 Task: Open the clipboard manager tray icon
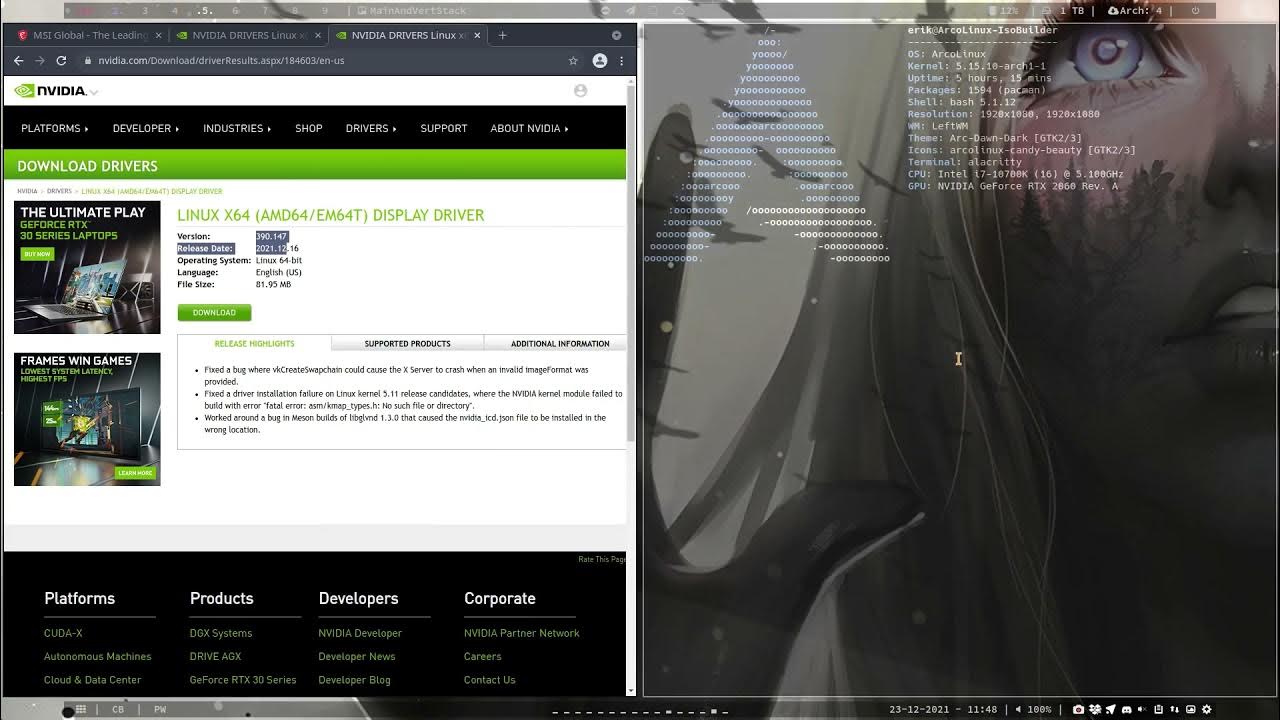pos(1158,710)
